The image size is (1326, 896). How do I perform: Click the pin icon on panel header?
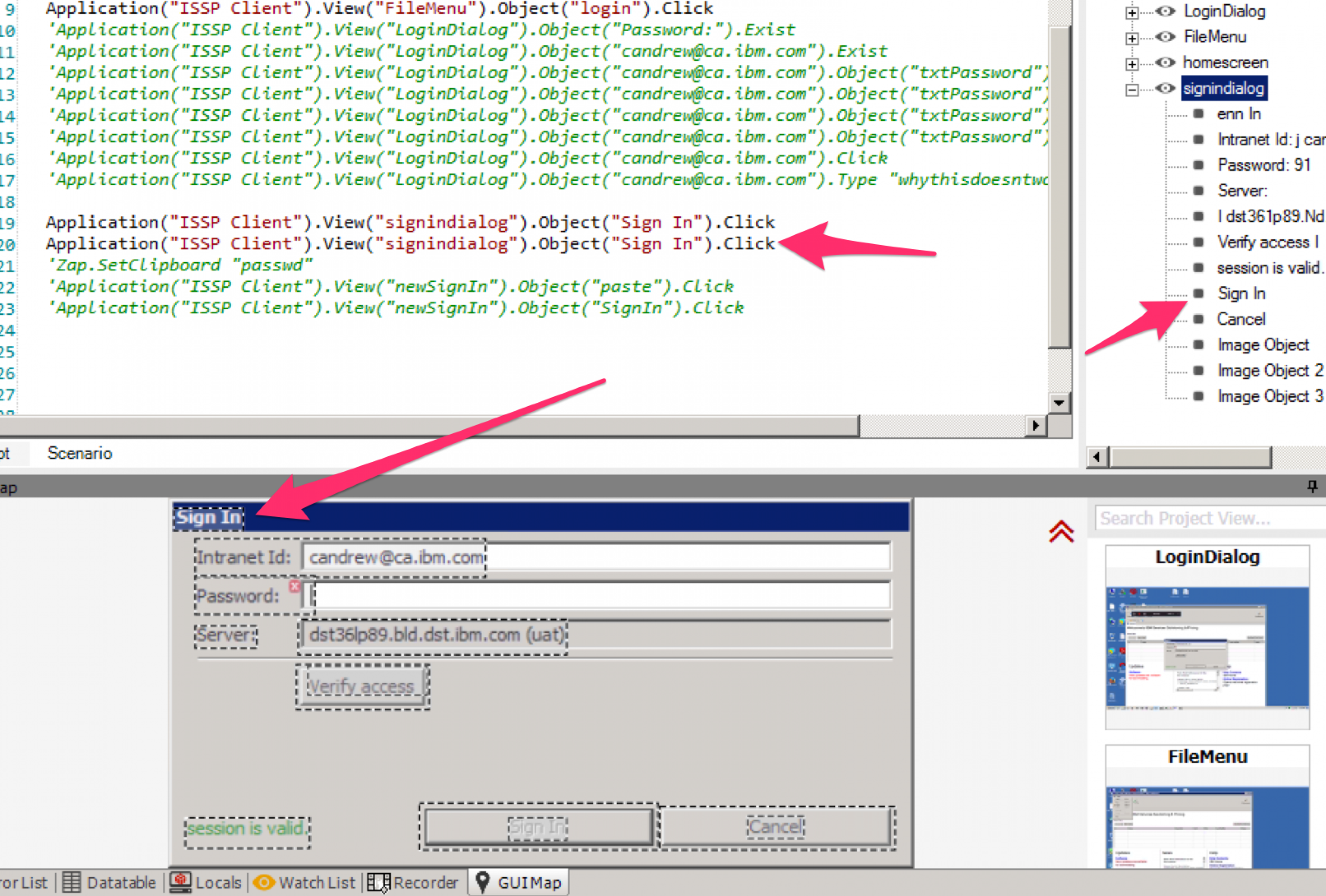[x=1312, y=487]
